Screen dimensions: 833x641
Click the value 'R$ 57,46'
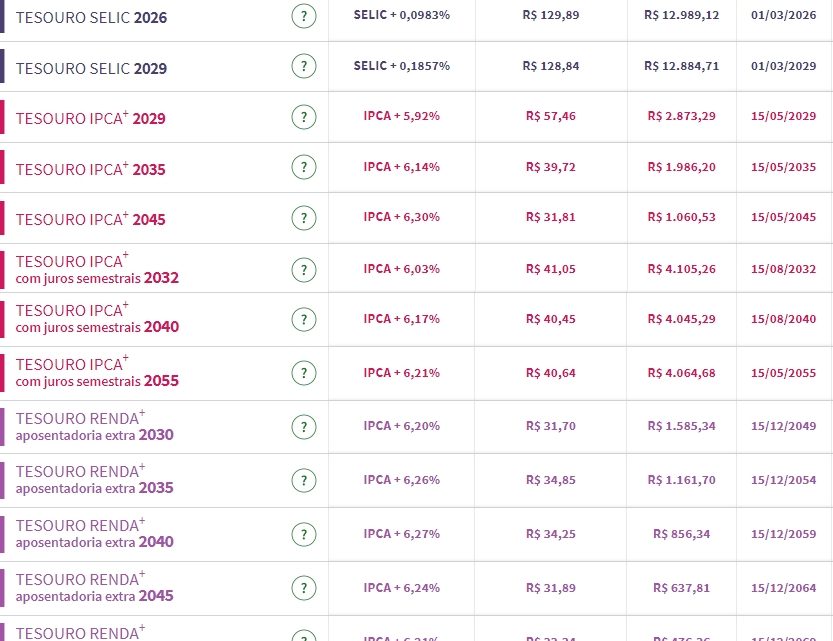coord(551,116)
